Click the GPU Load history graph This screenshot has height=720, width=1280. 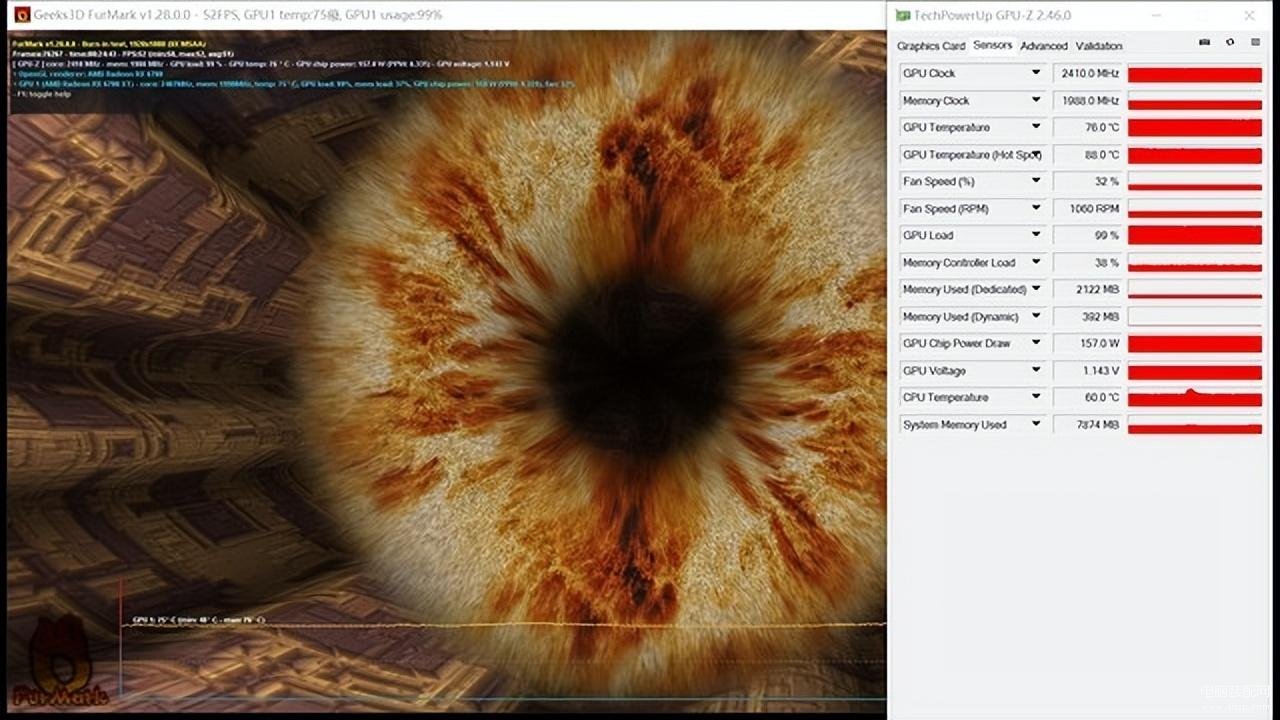click(x=1195, y=235)
